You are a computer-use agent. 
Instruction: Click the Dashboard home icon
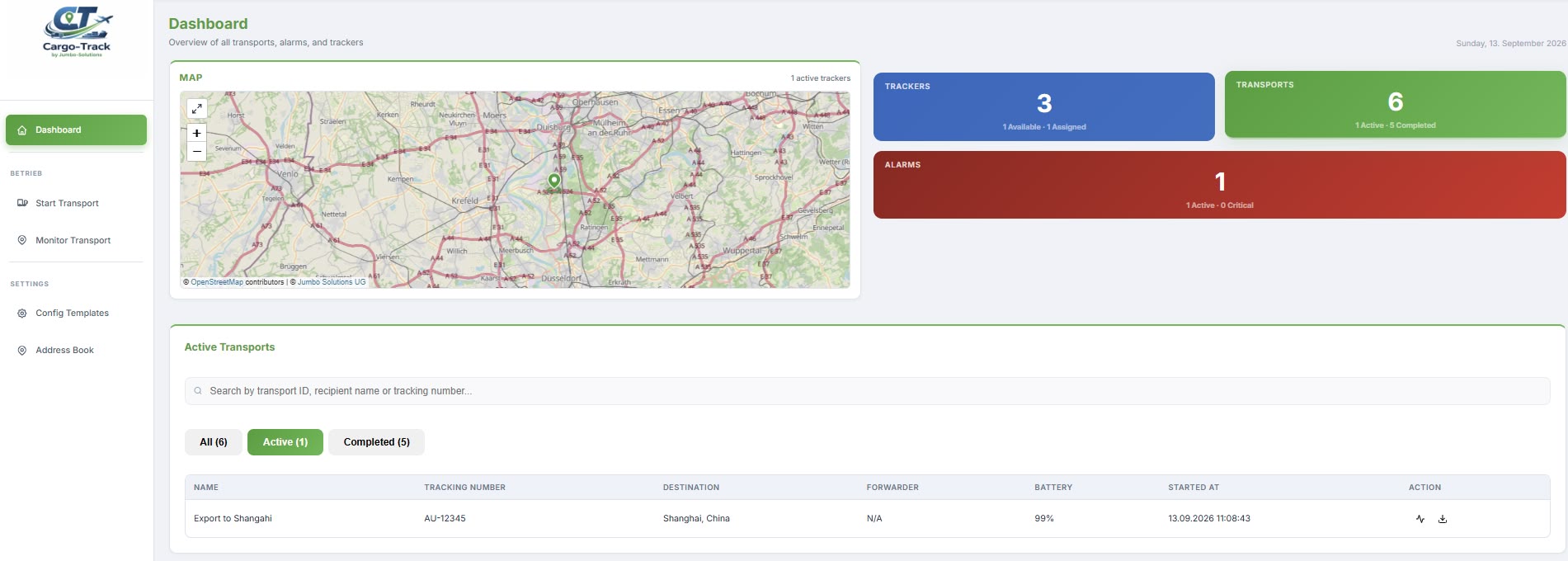[x=22, y=130]
